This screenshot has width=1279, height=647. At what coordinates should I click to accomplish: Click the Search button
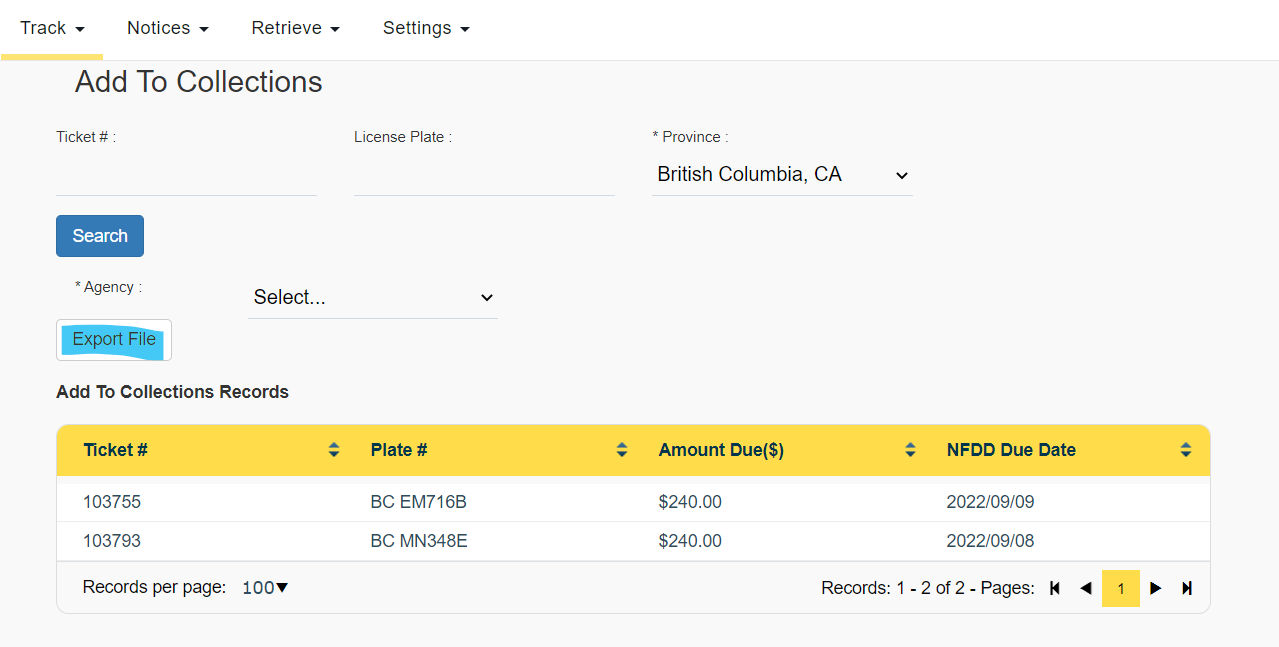coord(100,236)
